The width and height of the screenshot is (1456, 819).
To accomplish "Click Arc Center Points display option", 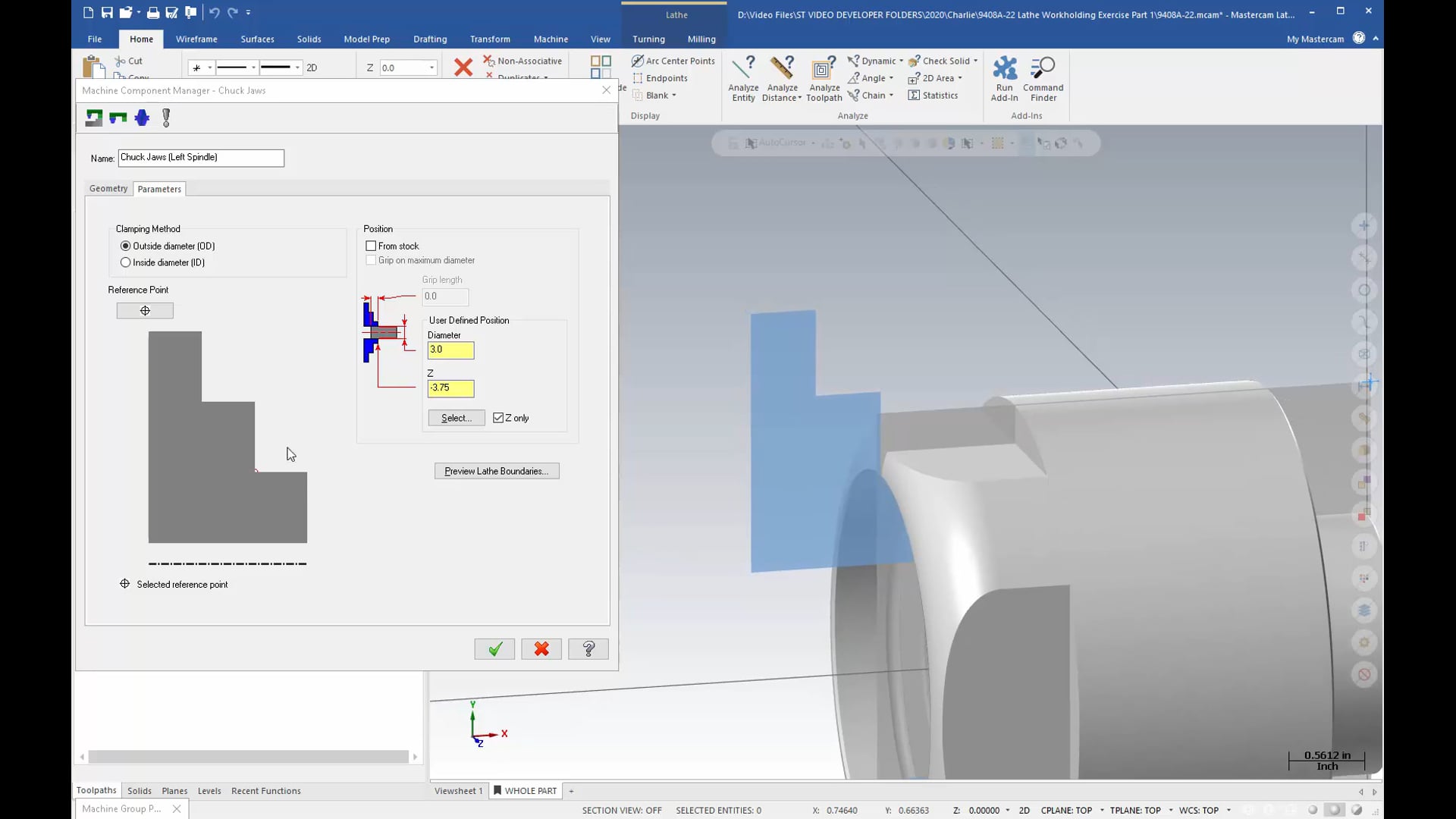I will click(673, 61).
